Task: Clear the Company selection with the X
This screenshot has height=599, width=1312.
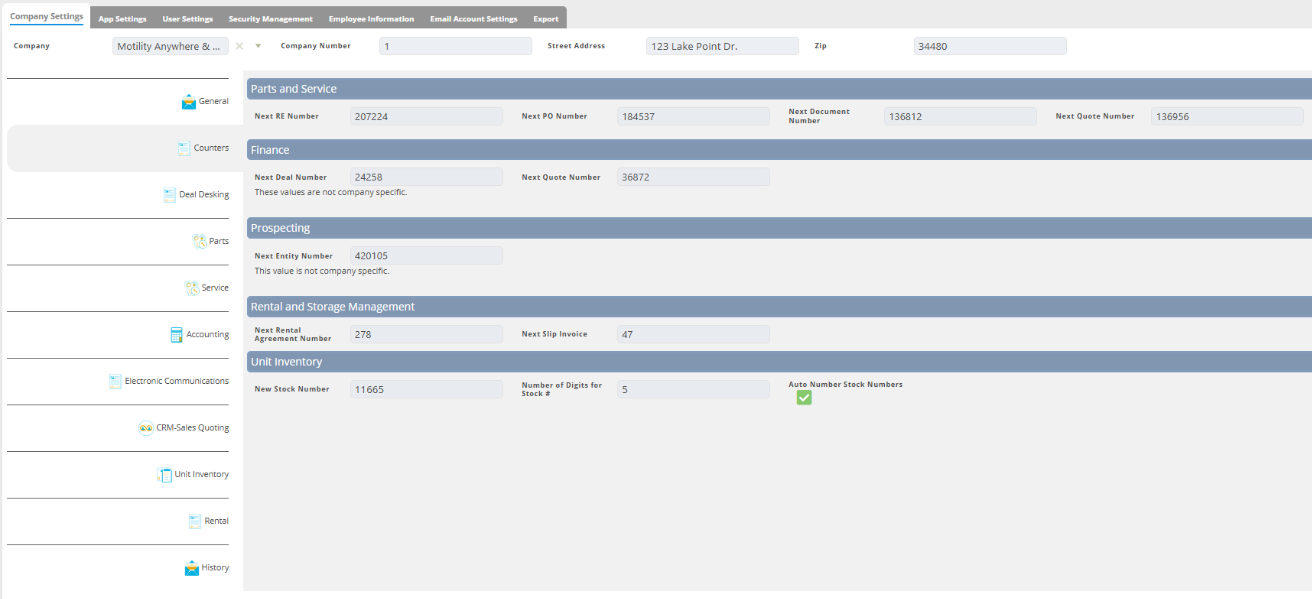Action: click(x=239, y=46)
